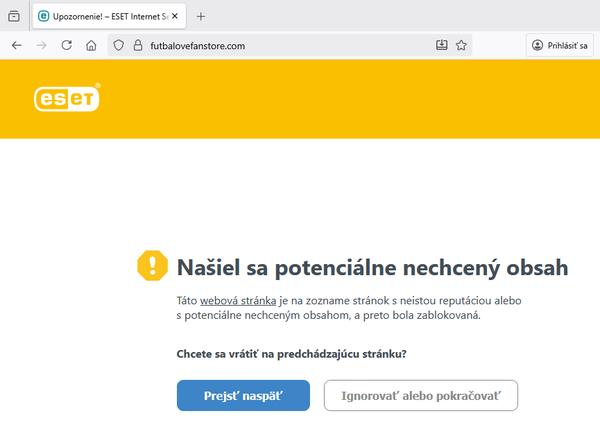Open tracking protection shield icon
Viewport: 600px width, 427px height.
pos(117,45)
